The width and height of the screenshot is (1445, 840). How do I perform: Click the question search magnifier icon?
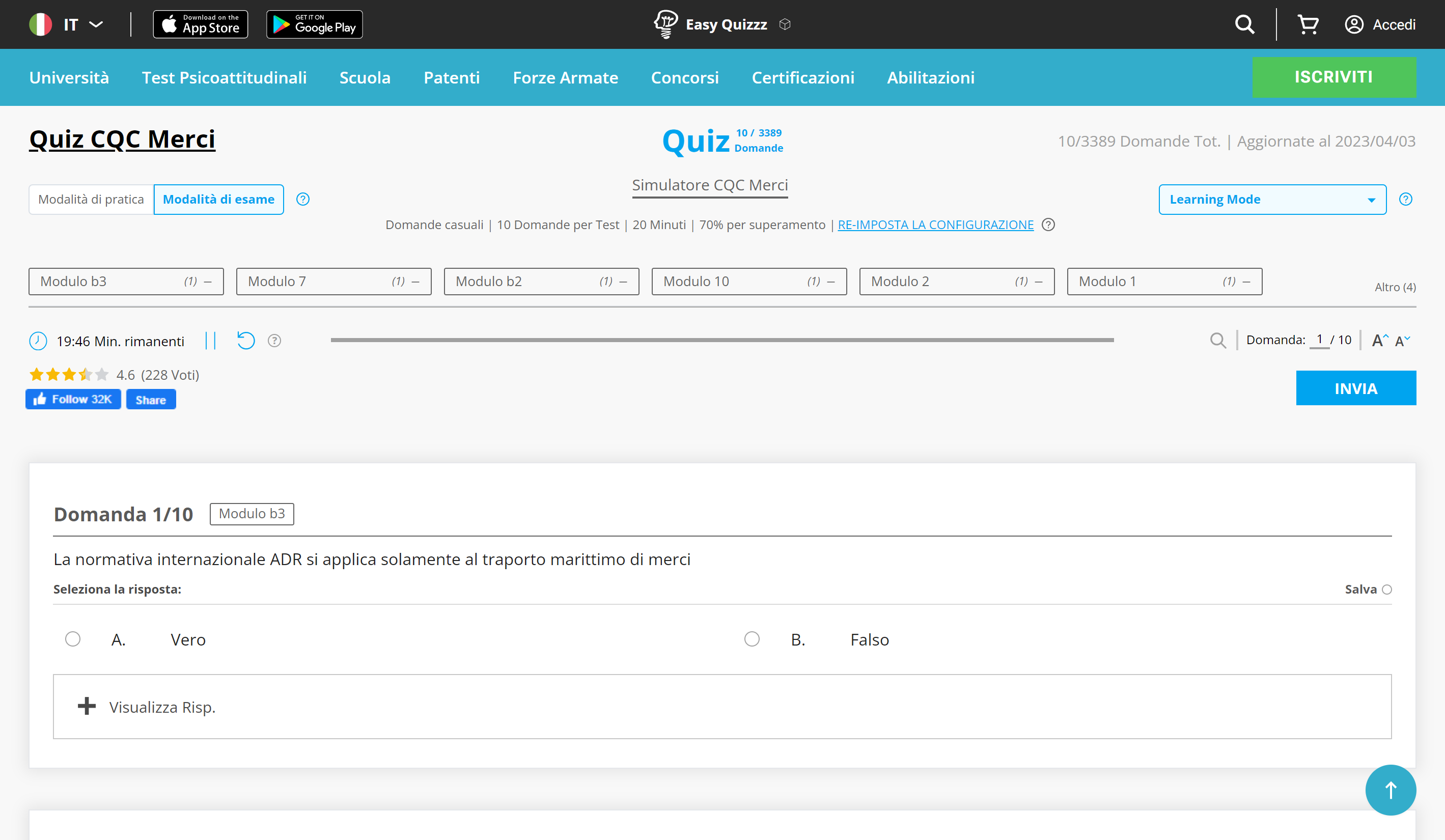point(1217,341)
